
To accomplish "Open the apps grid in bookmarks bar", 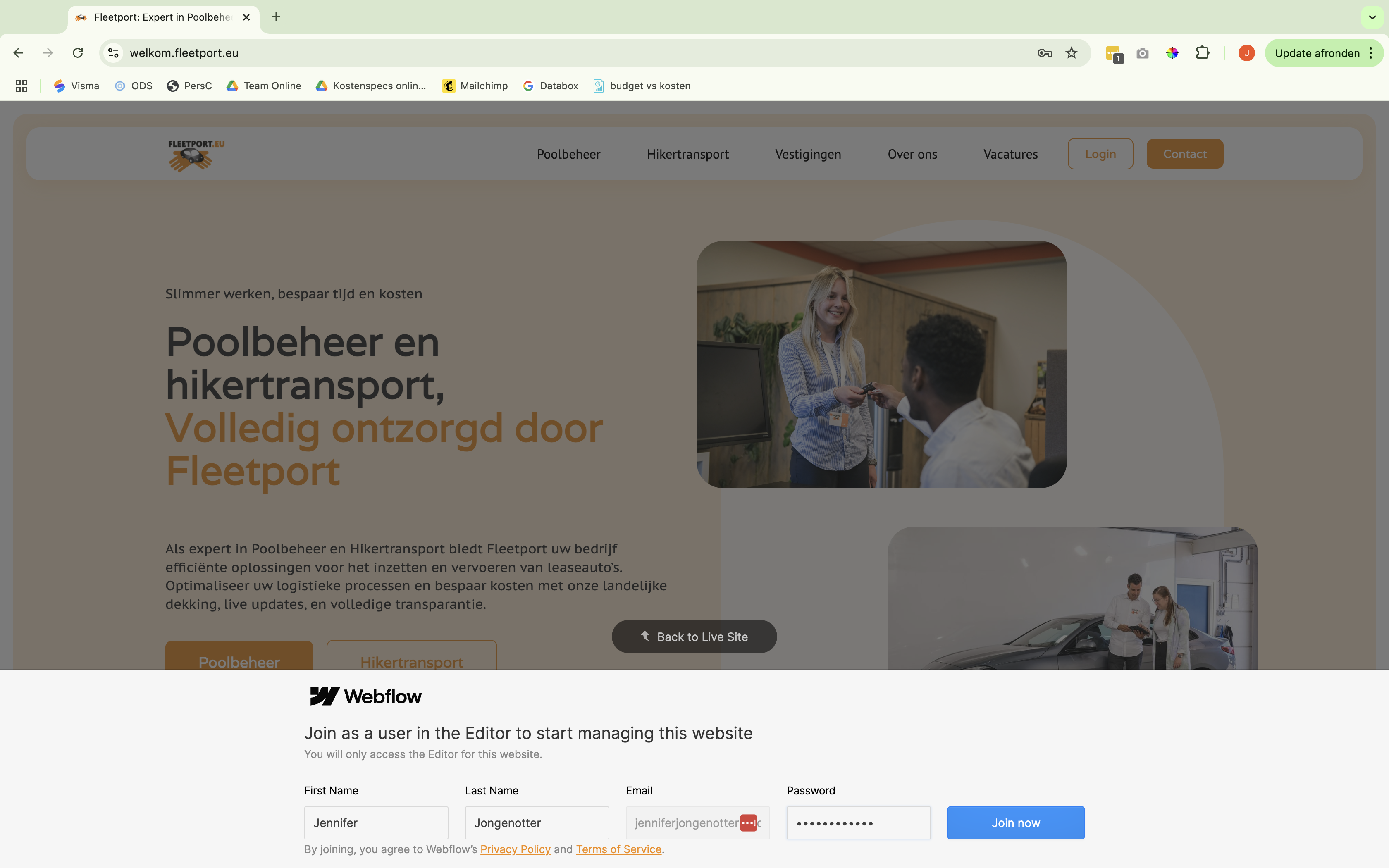I will tap(22, 86).
